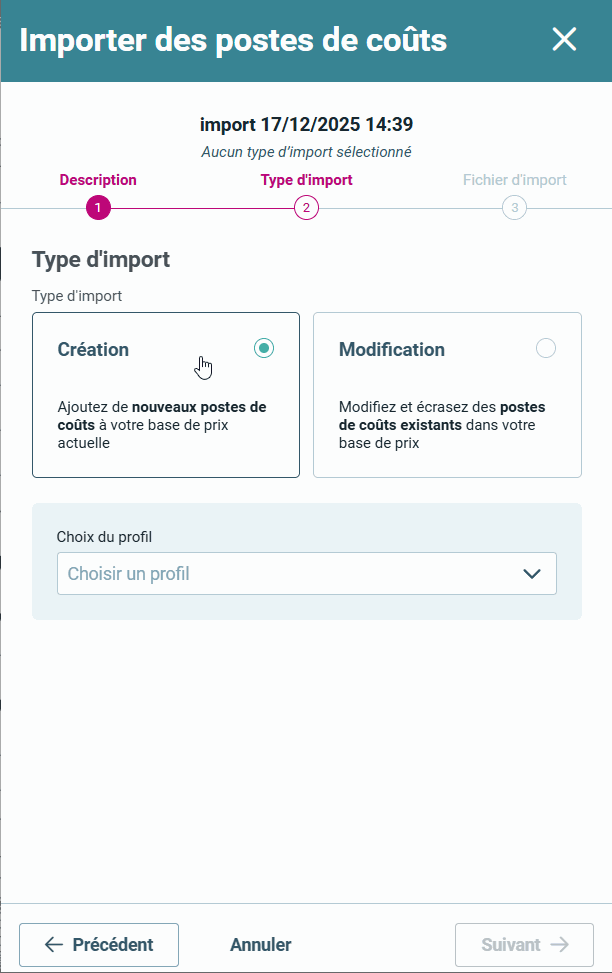Screen dimensions: 612x973
Task: Click the step 2 circle in the stepper
Action: point(306,208)
